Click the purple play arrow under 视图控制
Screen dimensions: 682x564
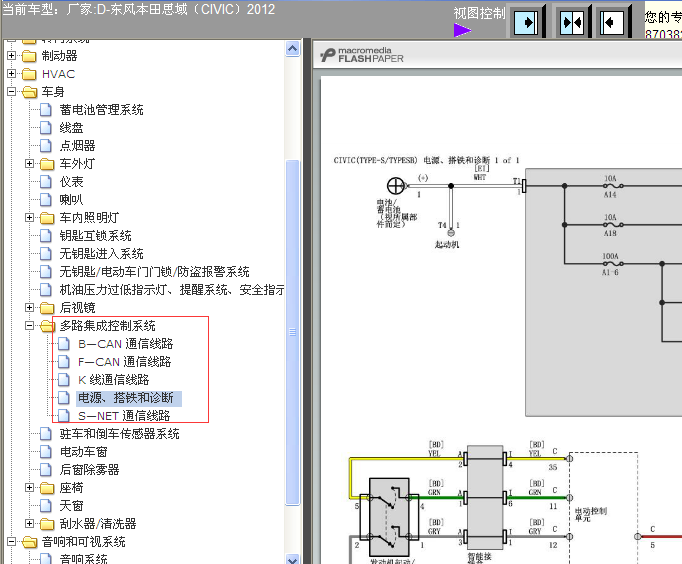(462, 30)
